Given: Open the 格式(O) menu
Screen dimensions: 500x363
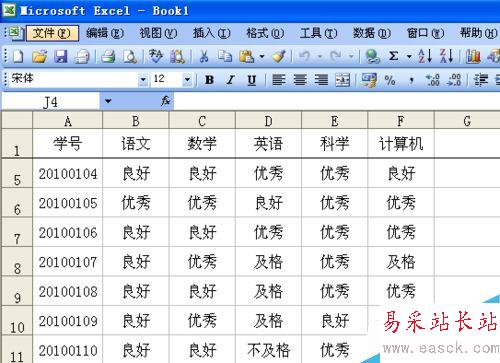Looking at the screenshot, I should (265, 33).
